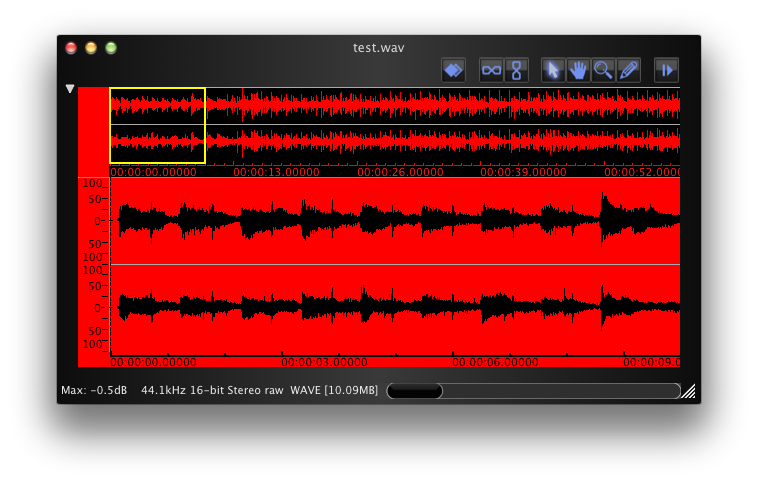Click the horizontal scrollbar thumb

(x=415, y=391)
